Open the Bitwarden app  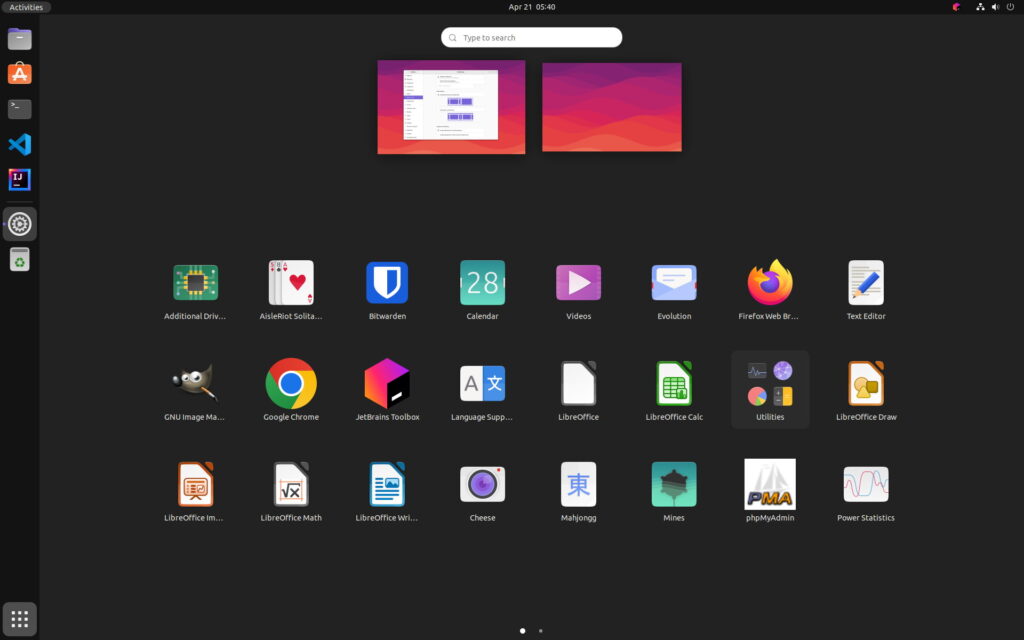pyautogui.click(x=386, y=283)
